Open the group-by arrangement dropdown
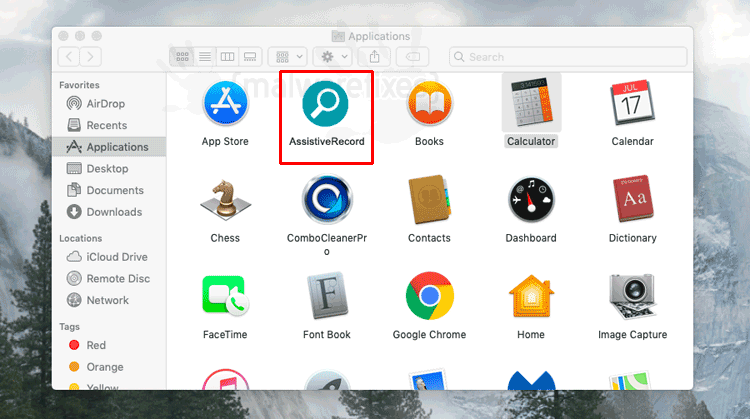Image resolution: width=750 pixels, height=419 pixels. click(287, 57)
